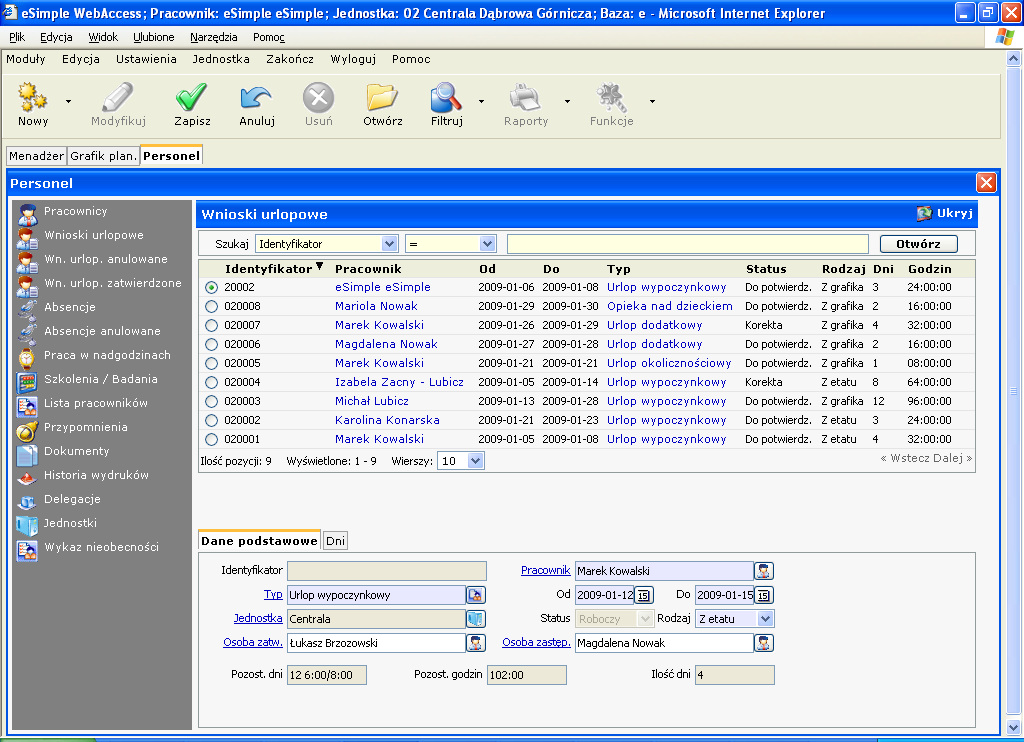Open the Izabela Zacny - Lubicz link
Viewport: 1024px width, 742px height.
400,382
